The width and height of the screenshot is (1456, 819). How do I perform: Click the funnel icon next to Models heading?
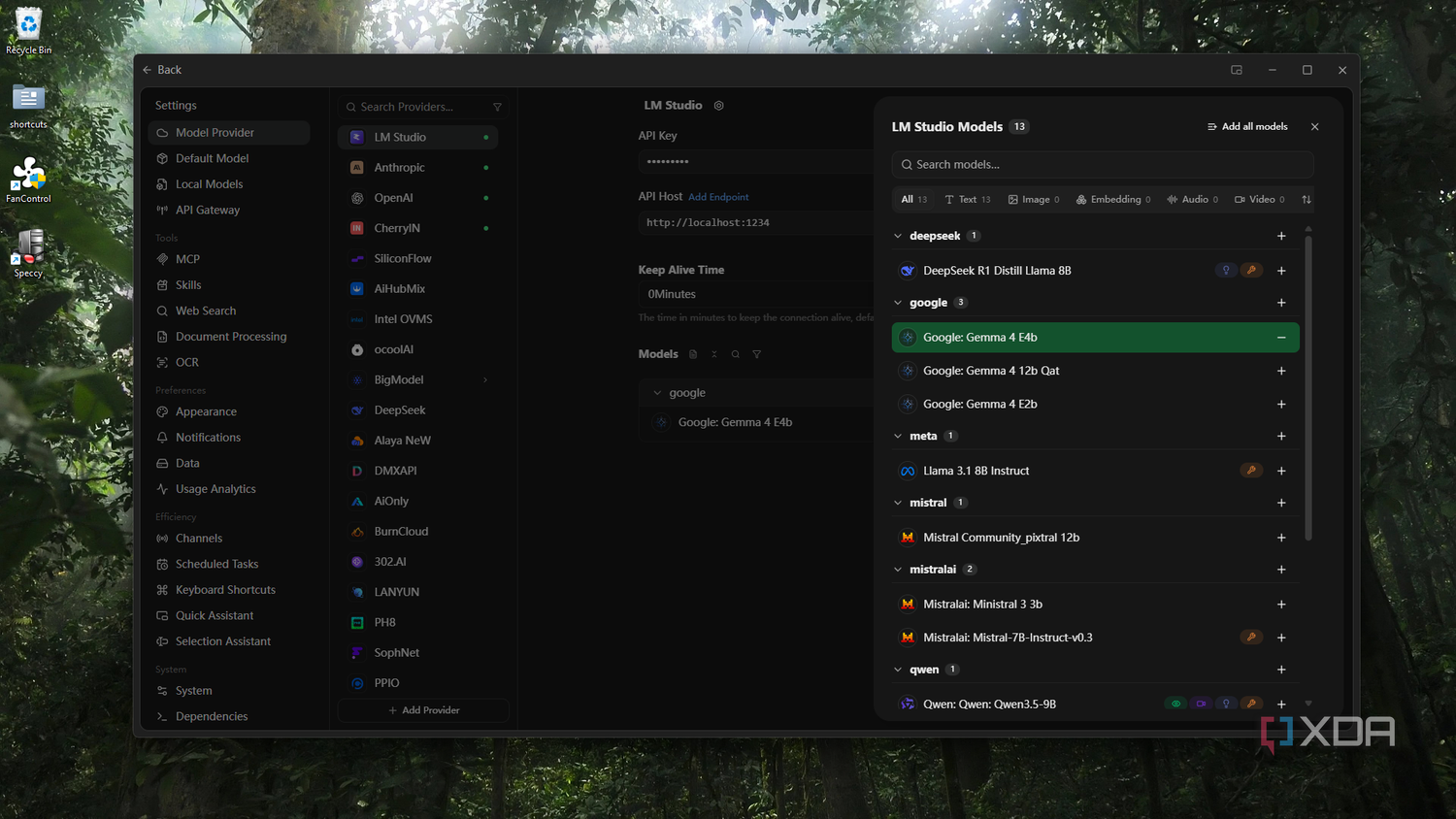[757, 354]
